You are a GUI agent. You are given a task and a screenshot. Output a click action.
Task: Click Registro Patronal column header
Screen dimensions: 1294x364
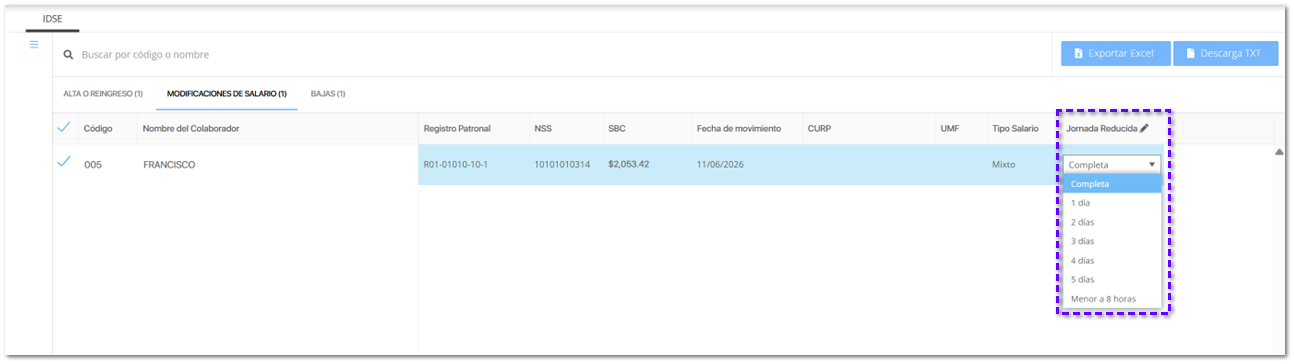(457, 129)
